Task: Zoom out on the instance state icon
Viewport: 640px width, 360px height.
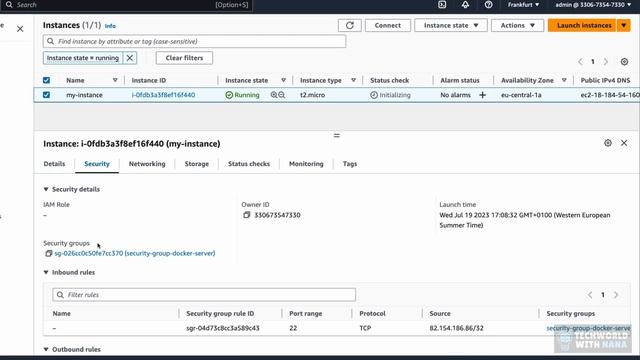Action: 282,95
